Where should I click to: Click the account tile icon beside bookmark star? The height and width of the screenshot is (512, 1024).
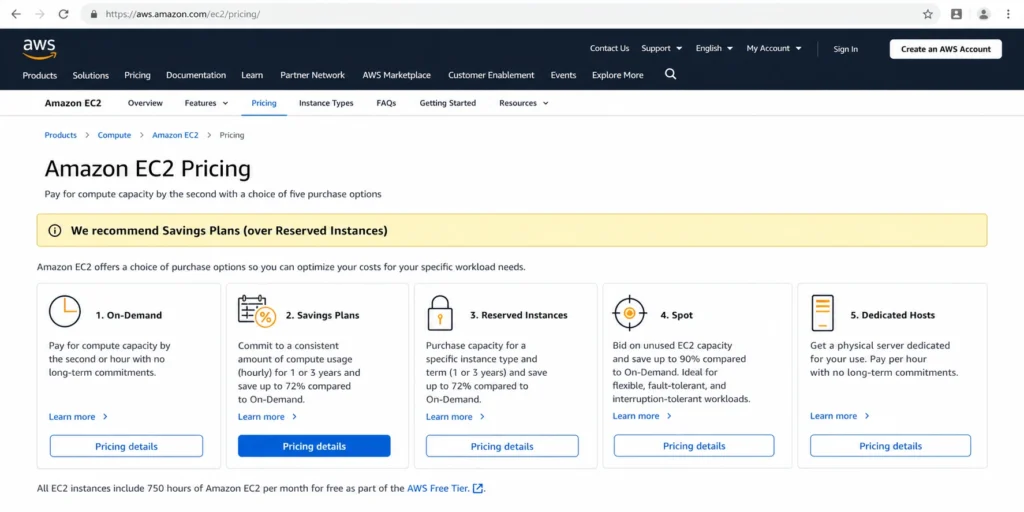click(956, 14)
